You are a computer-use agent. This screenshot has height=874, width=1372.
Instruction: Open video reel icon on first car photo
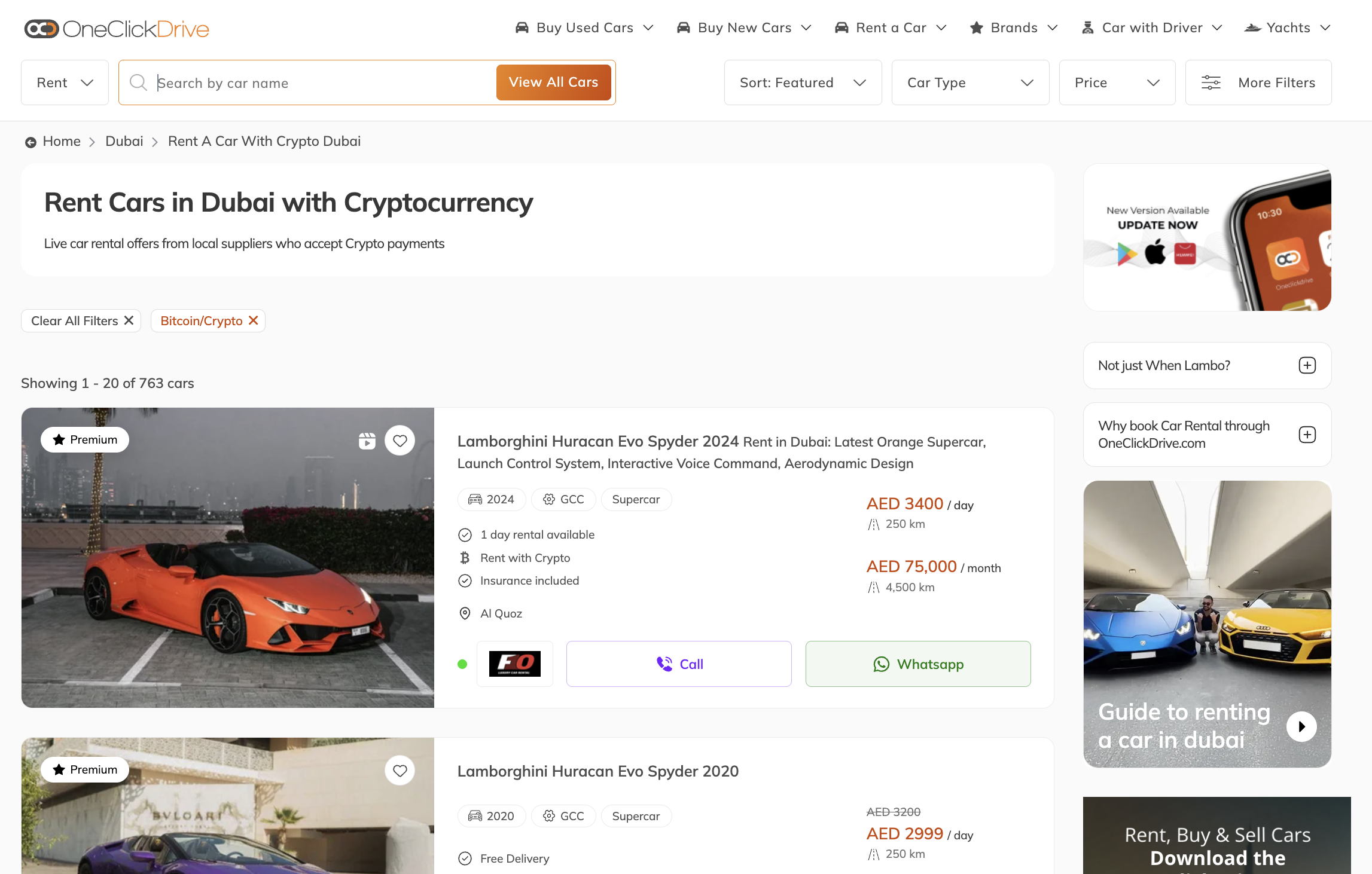click(367, 441)
